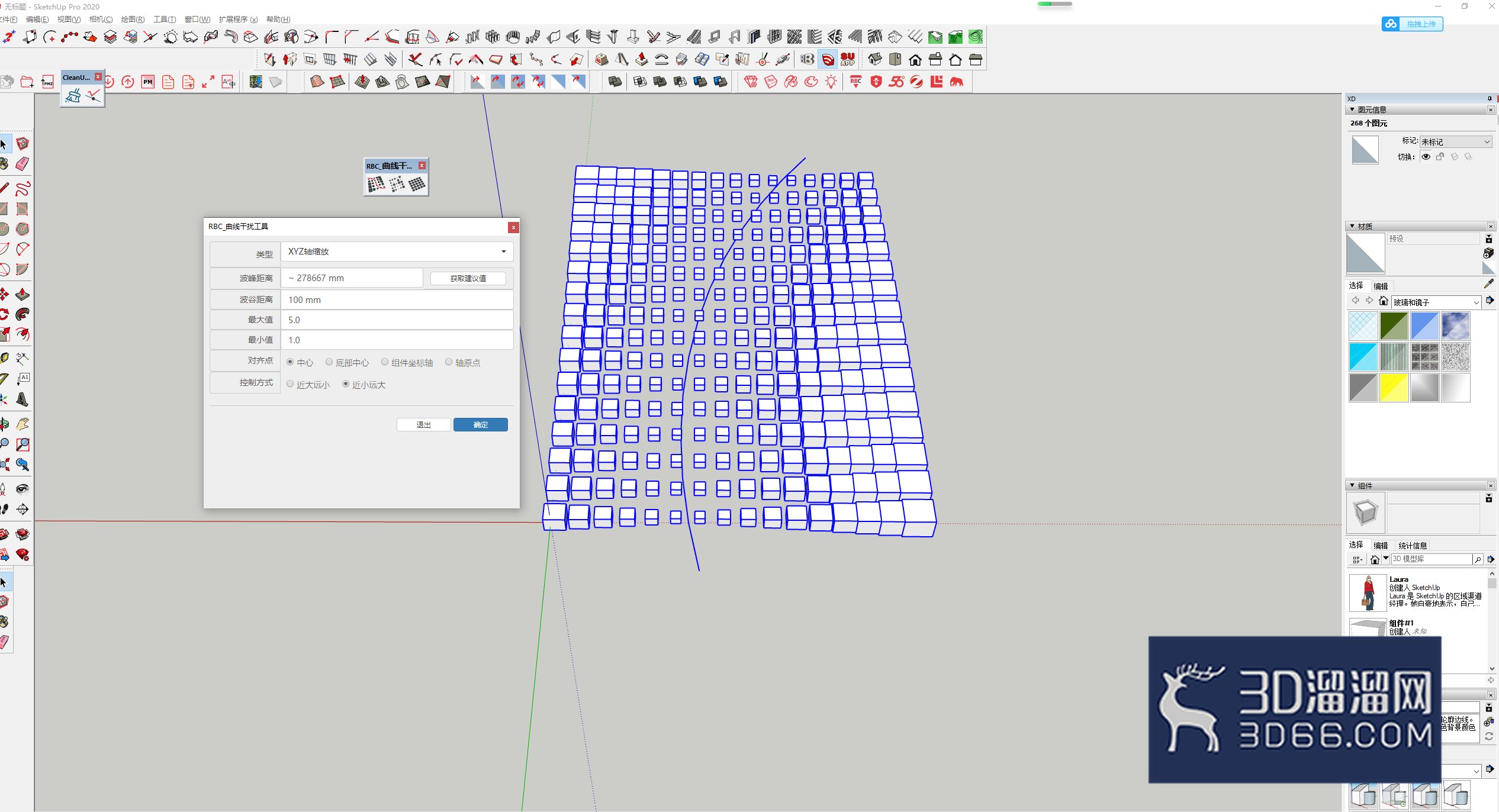Viewport: 1499px width, 812px height.
Task: Click the CleanUp broom icon
Action: [73, 95]
